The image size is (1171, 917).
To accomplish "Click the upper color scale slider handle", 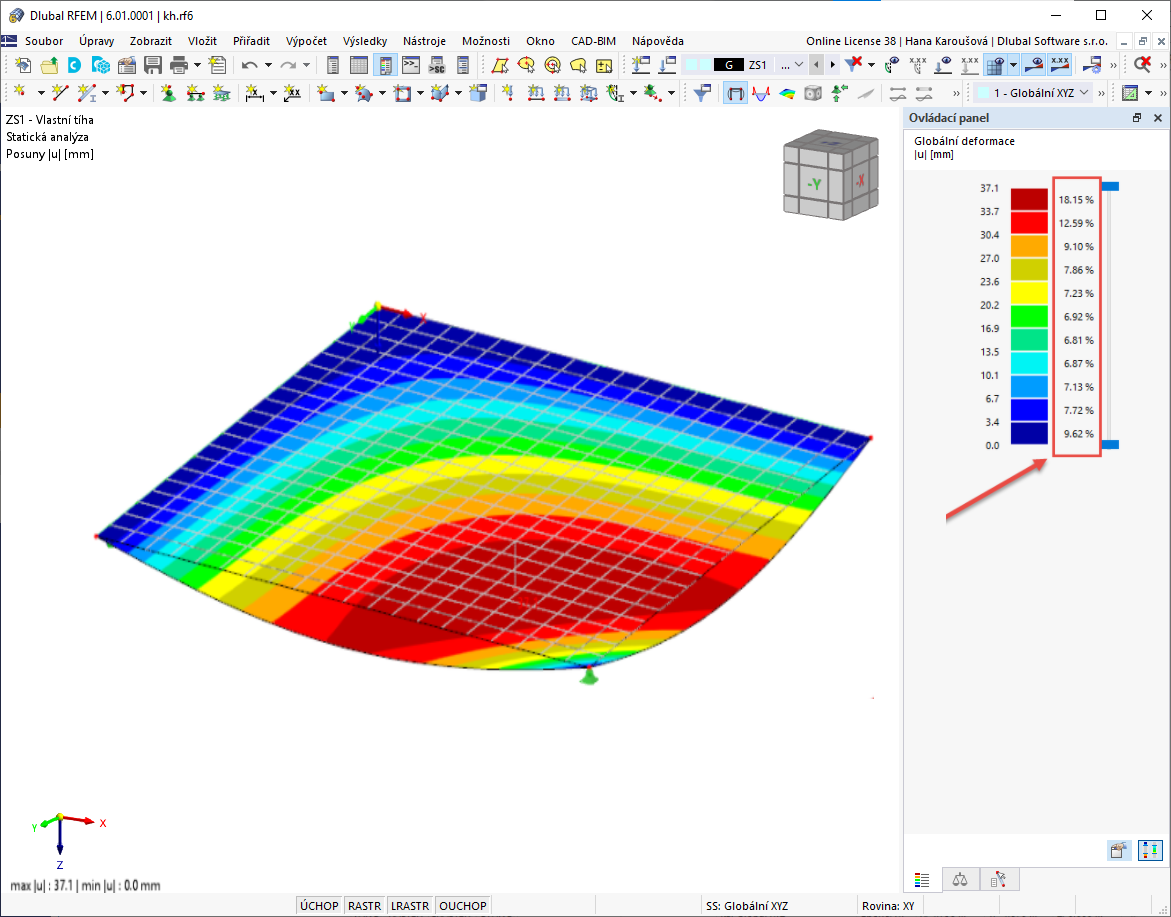I will tap(1111, 186).
